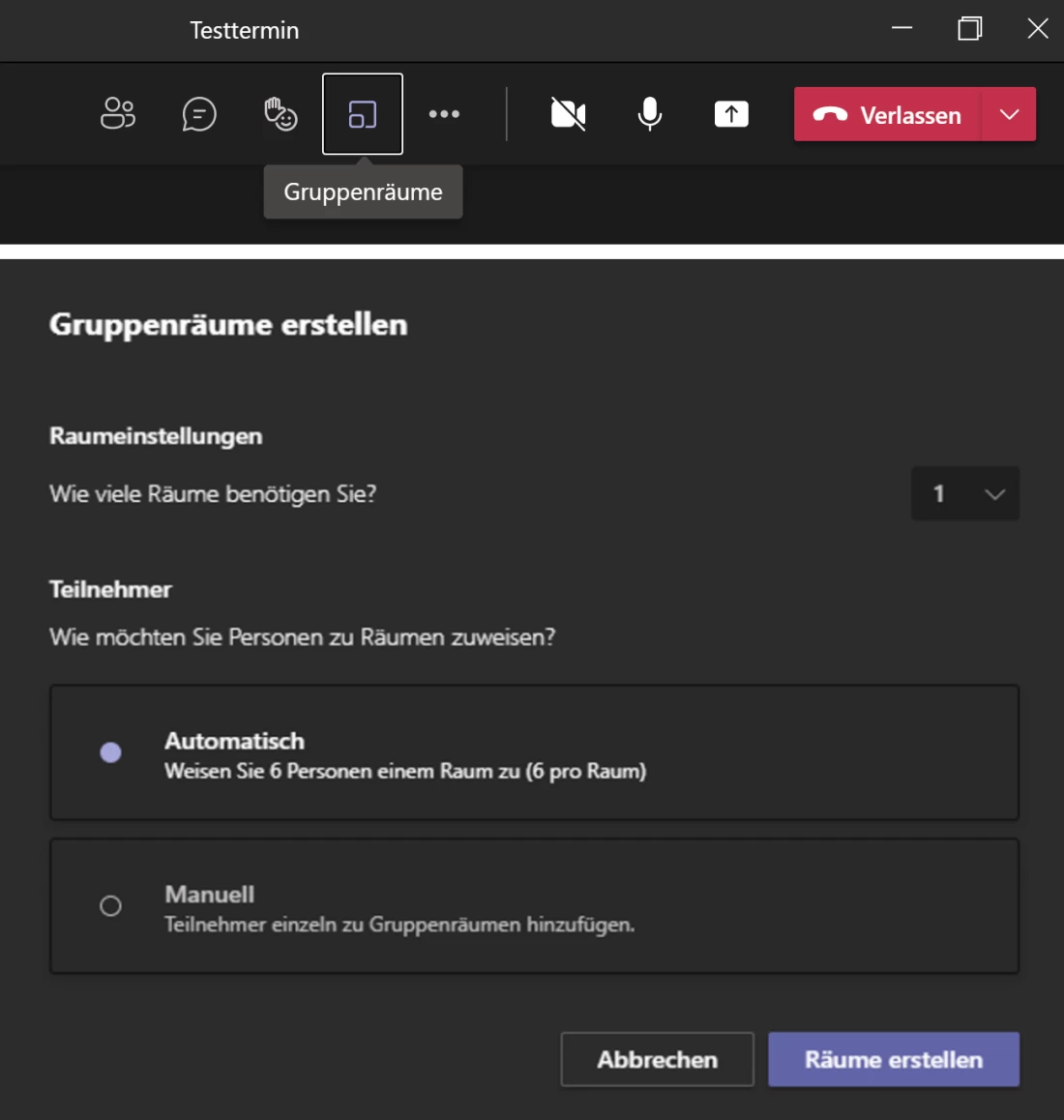Open the participants list
Image resolution: width=1064 pixels, height=1120 pixels.
[x=117, y=113]
